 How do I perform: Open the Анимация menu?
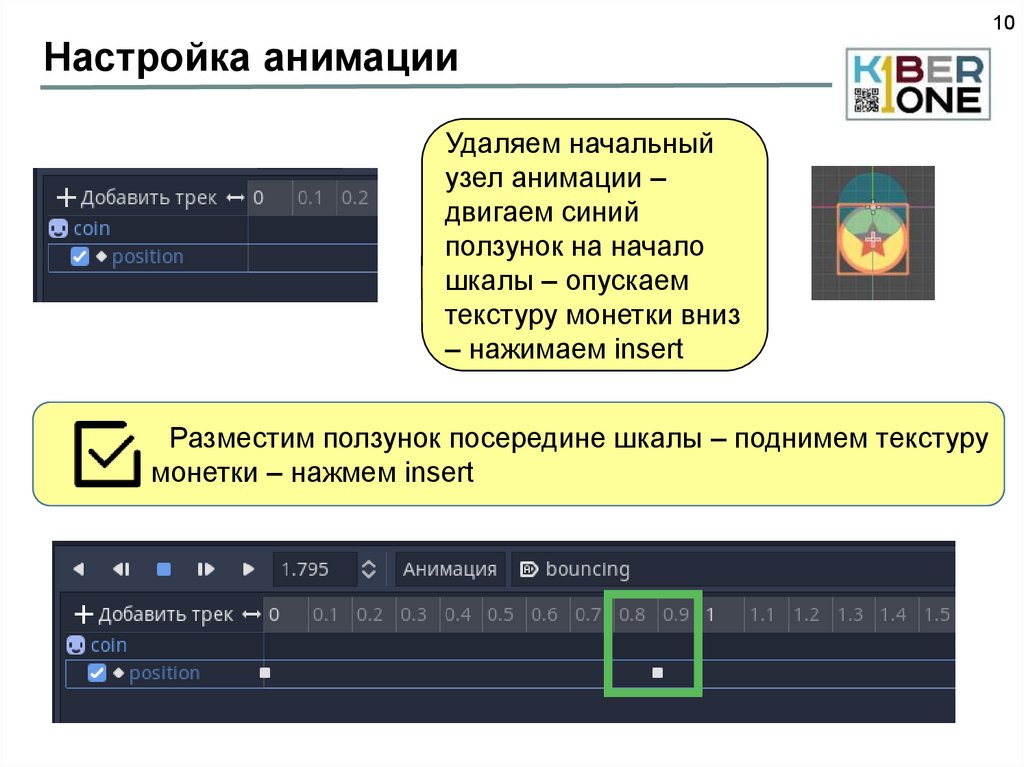pos(449,569)
